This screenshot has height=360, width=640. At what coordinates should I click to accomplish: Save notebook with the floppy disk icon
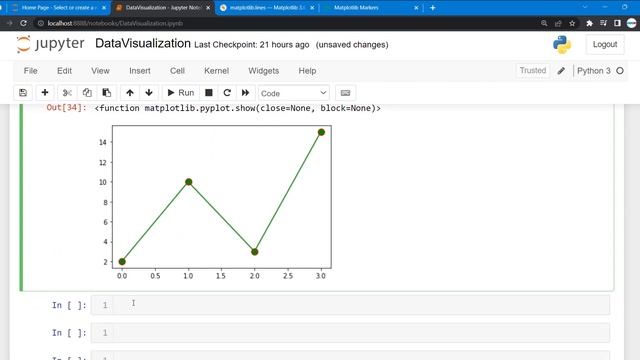[x=23, y=93]
